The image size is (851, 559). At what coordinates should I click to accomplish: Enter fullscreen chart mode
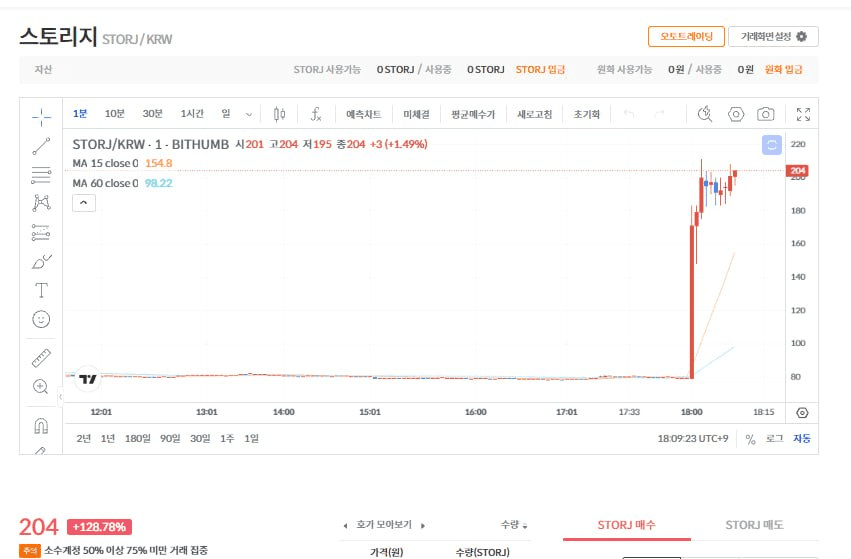click(x=803, y=114)
